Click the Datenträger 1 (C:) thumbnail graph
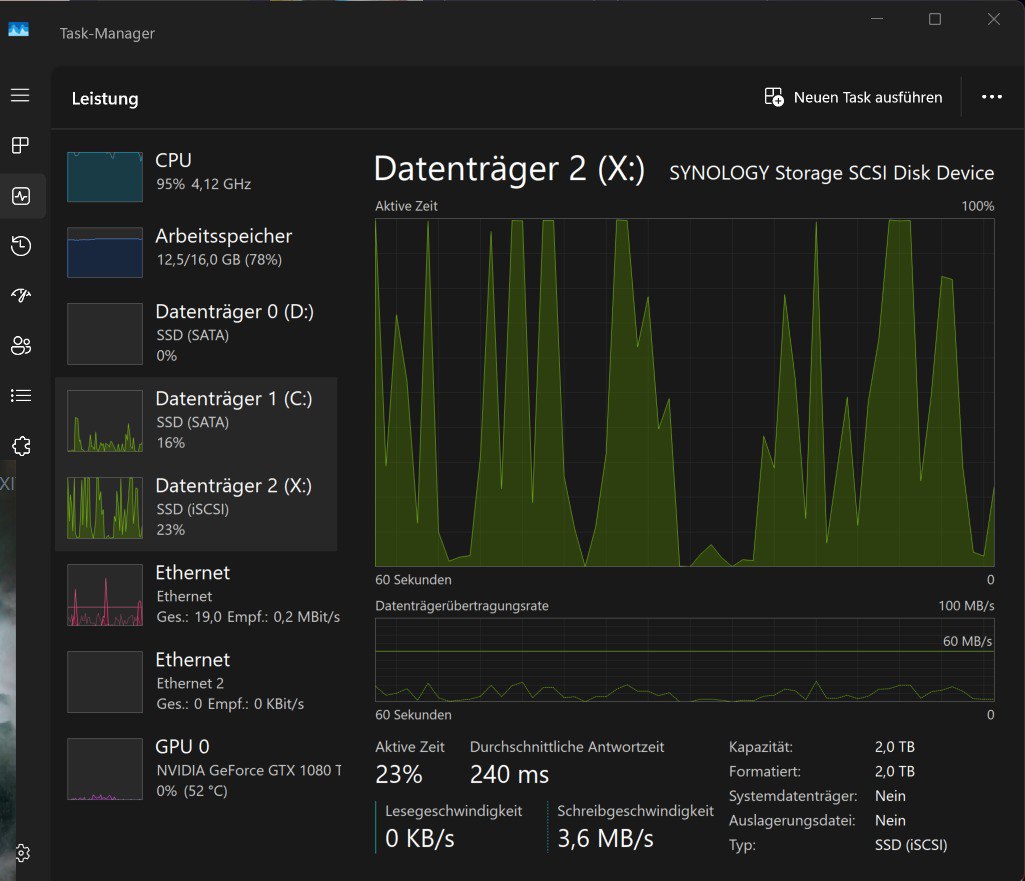The height and width of the screenshot is (881, 1025). tap(105, 421)
